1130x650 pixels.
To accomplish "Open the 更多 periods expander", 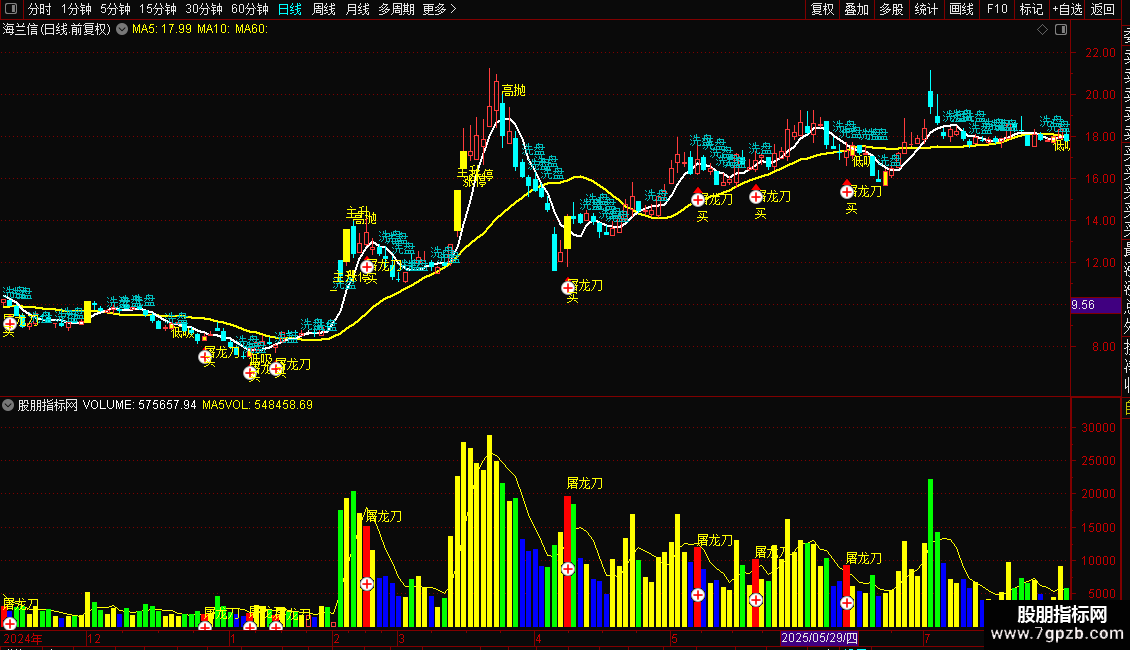I will point(440,9).
